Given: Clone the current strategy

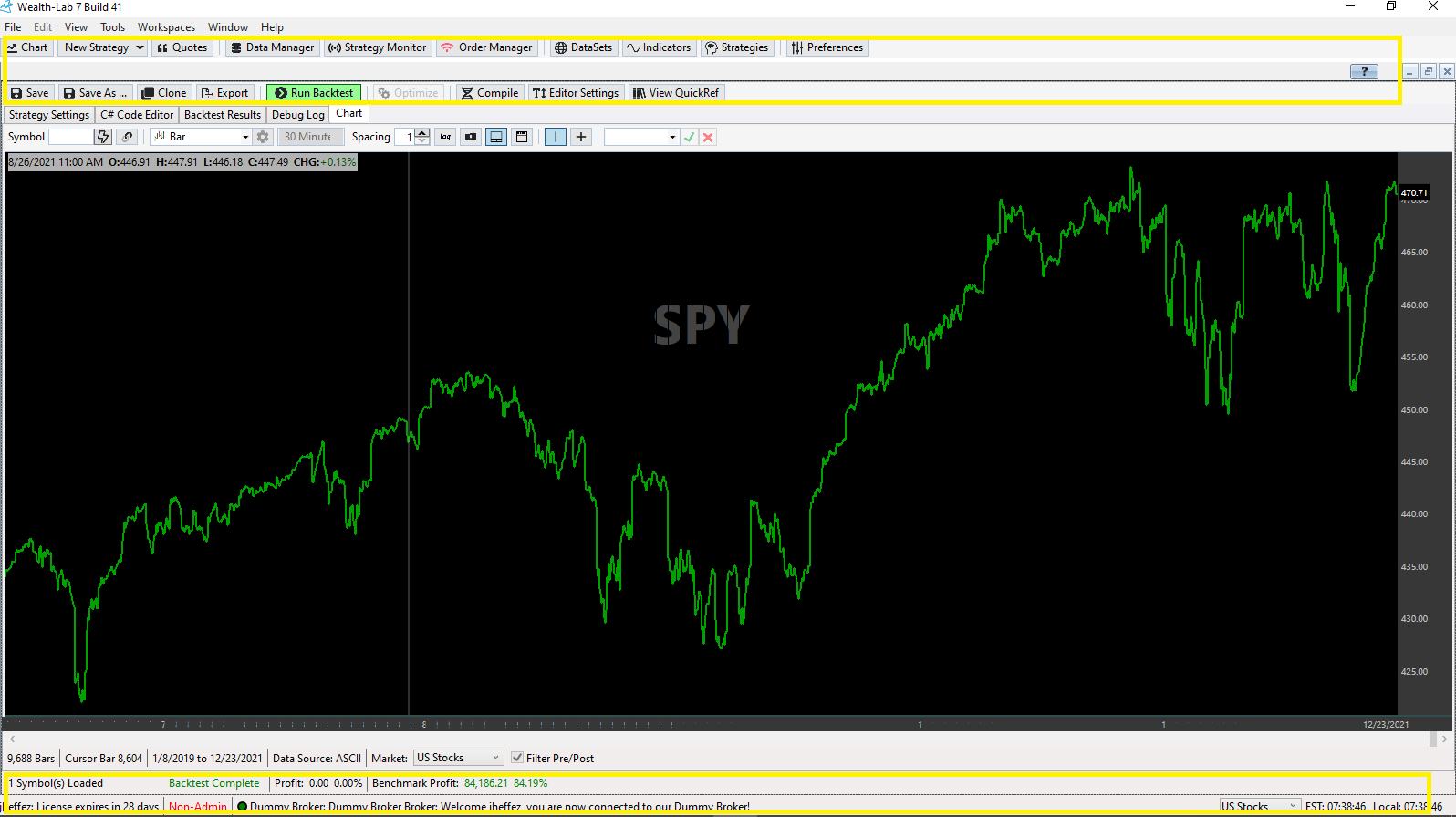Looking at the screenshot, I should coord(164,93).
